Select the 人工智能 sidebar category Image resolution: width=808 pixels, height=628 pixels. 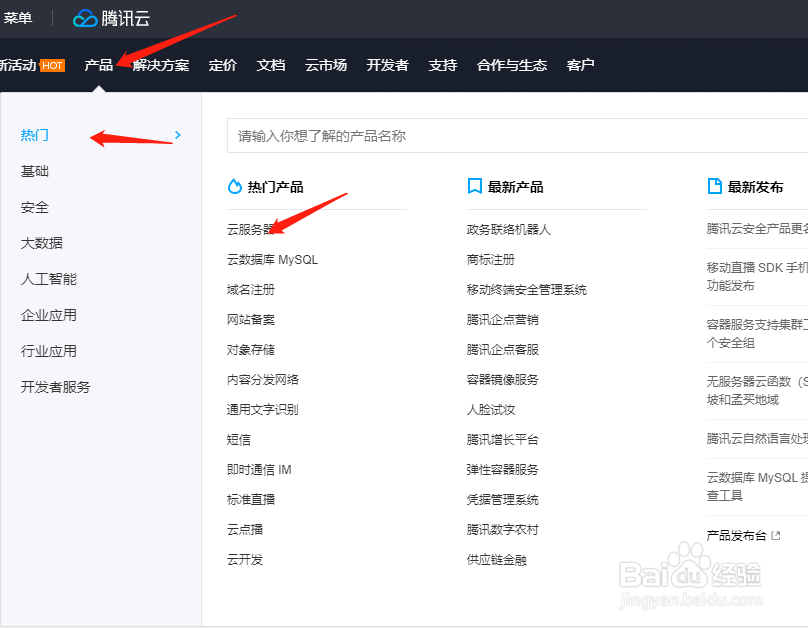point(48,279)
